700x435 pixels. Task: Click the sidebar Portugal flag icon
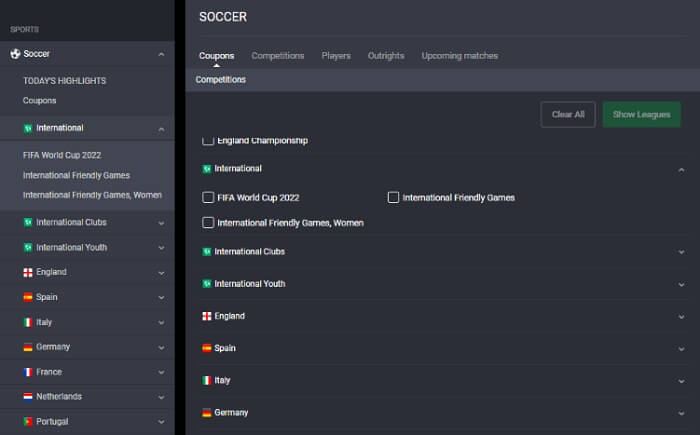point(28,422)
